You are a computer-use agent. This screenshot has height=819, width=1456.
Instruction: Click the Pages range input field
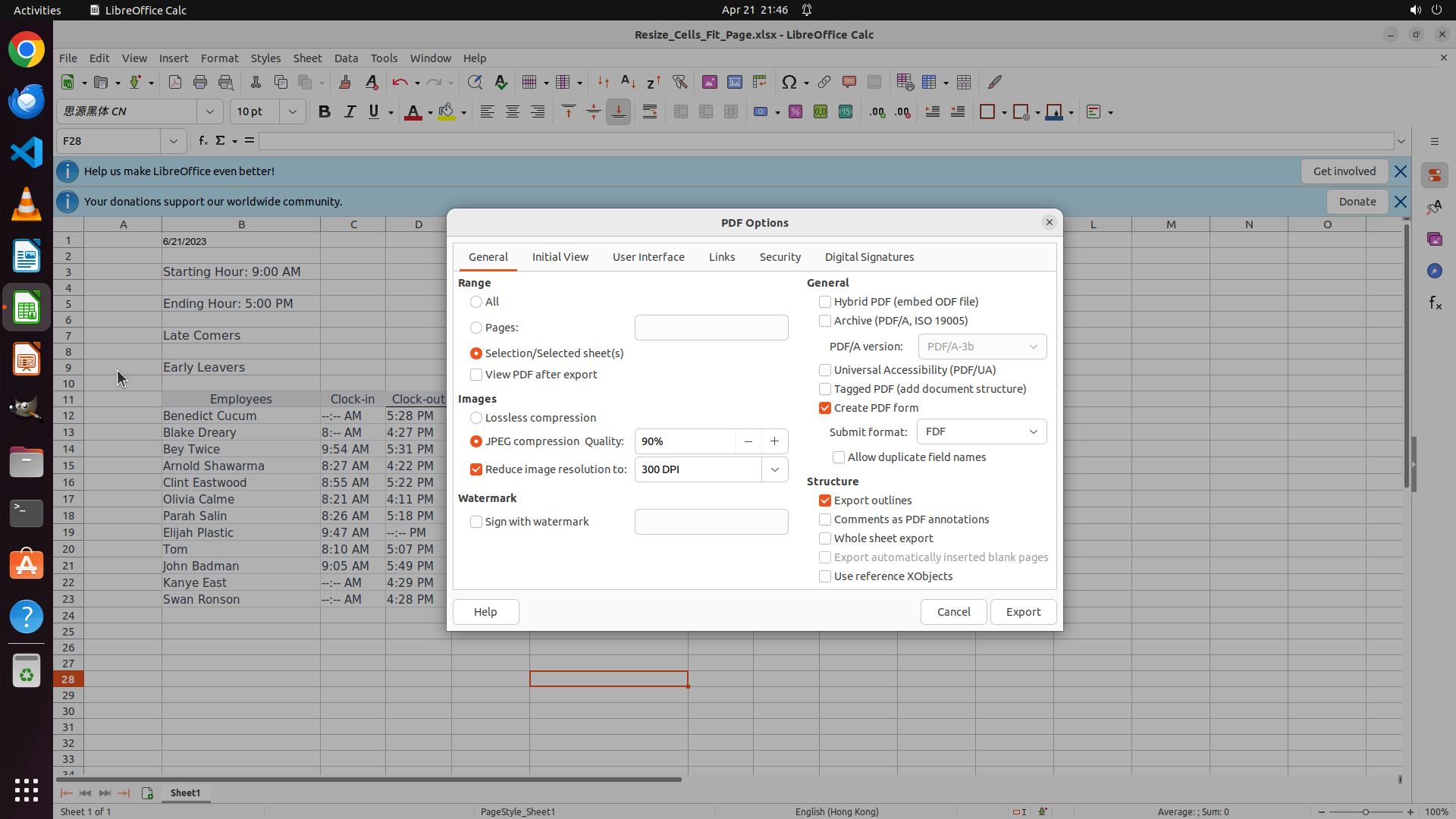711,328
